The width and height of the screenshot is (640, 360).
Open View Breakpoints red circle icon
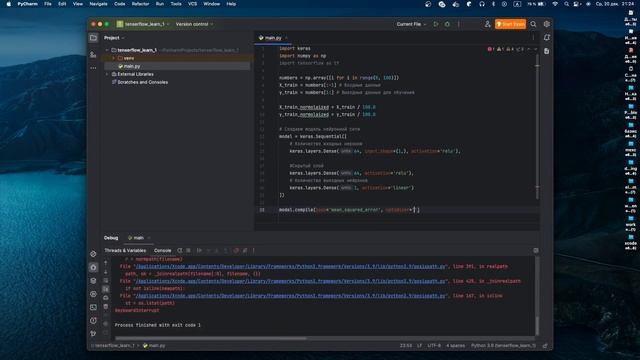click(236, 251)
